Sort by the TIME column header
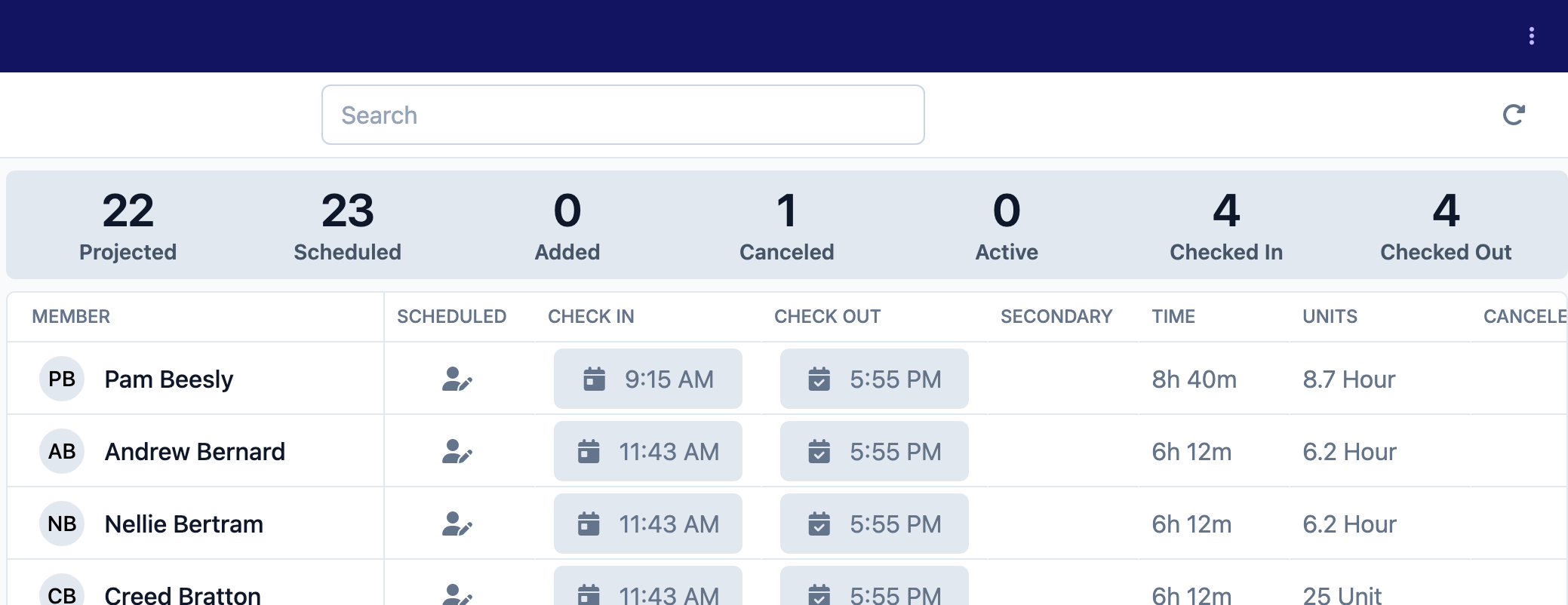Image resolution: width=1568 pixels, height=605 pixels. [1173, 316]
